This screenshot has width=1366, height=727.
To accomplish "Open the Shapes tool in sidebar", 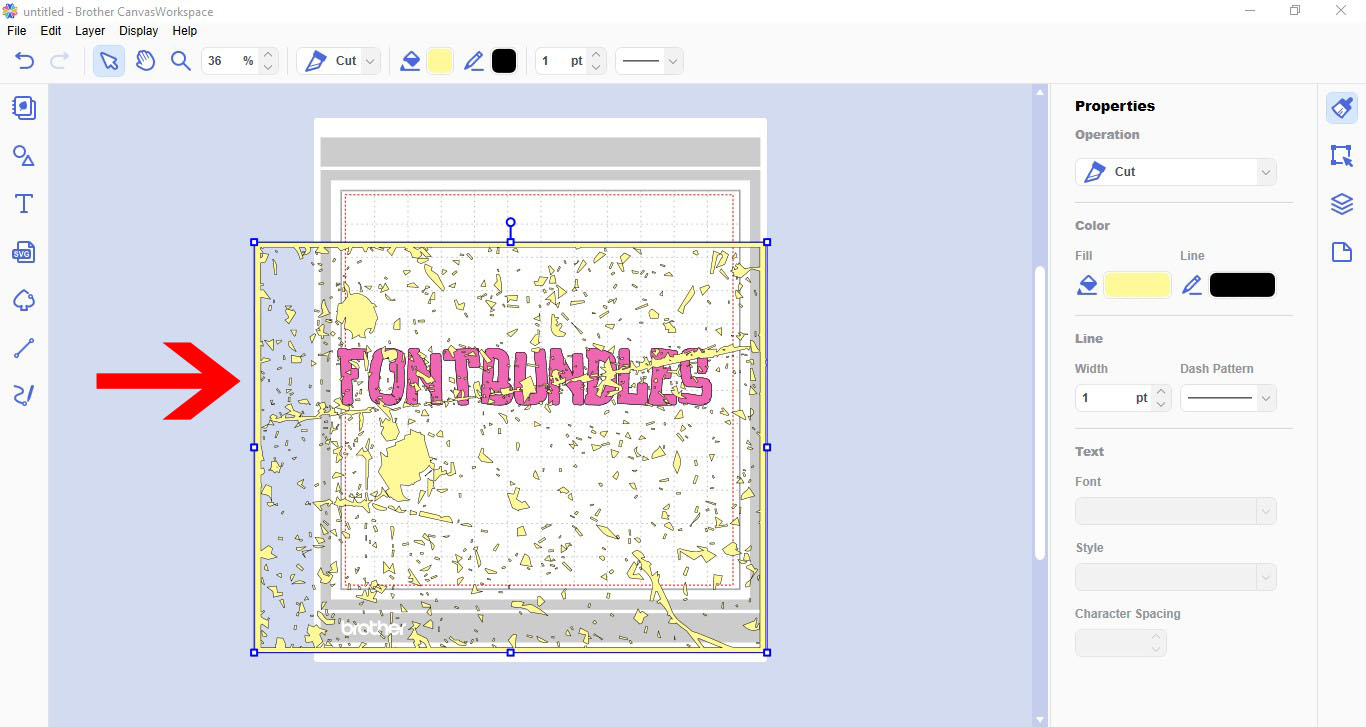I will coord(24,155).
